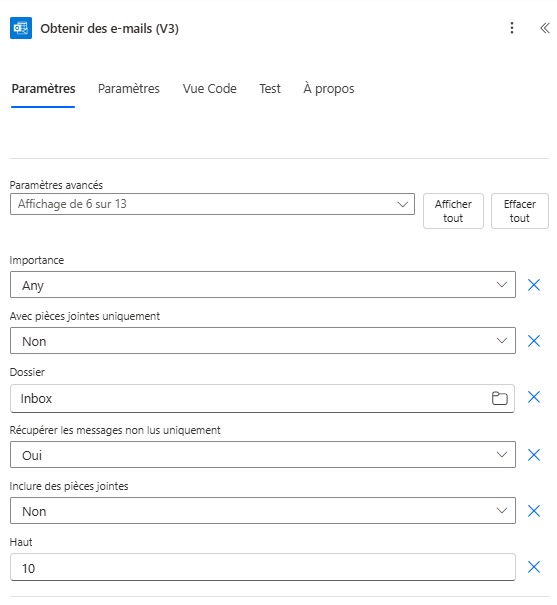This screenshot has width=557, height=605.
Task: Expand the Paramètres avancés dropdown
Action: [x=212, y=204]
